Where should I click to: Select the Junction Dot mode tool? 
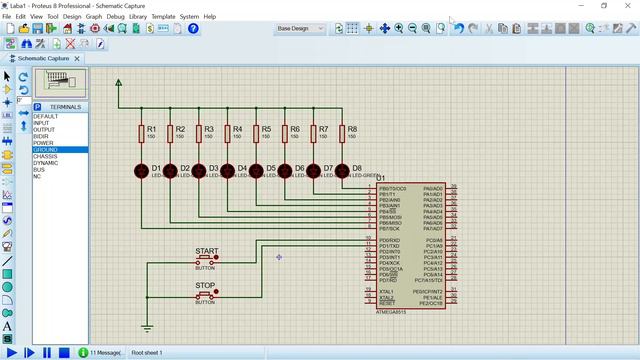[7, 102]
